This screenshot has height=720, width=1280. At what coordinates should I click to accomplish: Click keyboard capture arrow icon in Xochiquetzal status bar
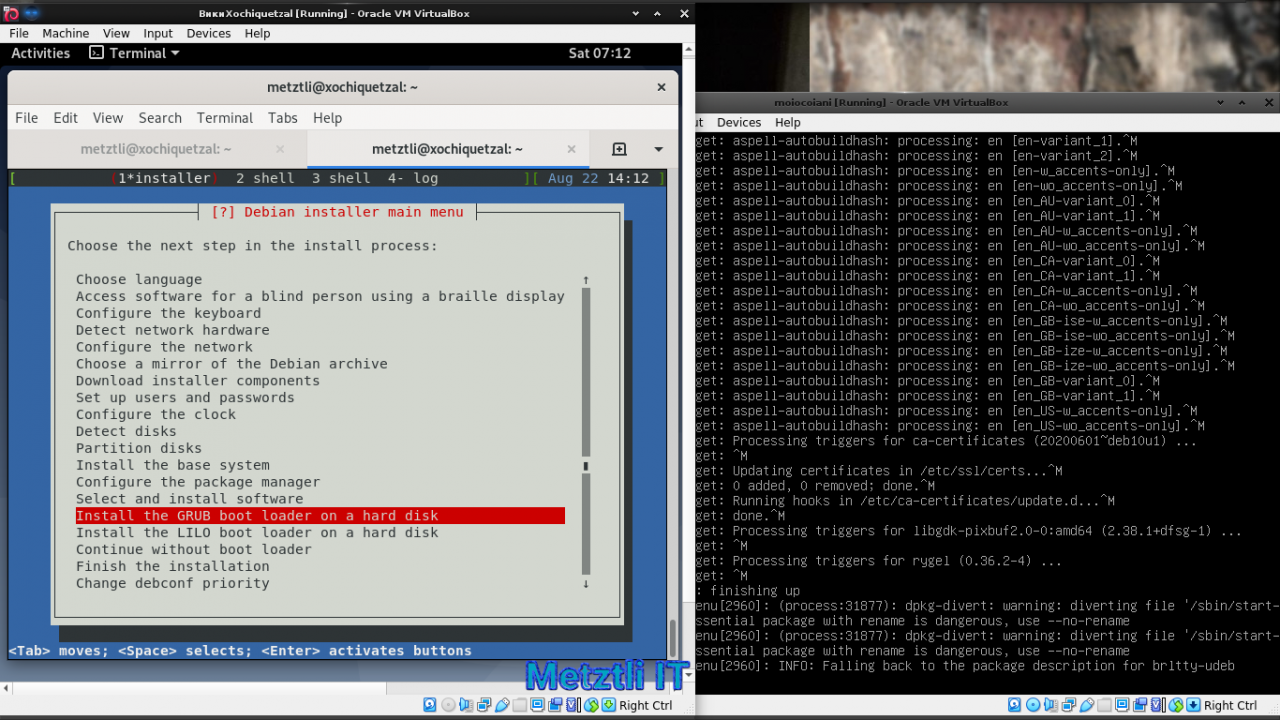[x=609, y=705]
